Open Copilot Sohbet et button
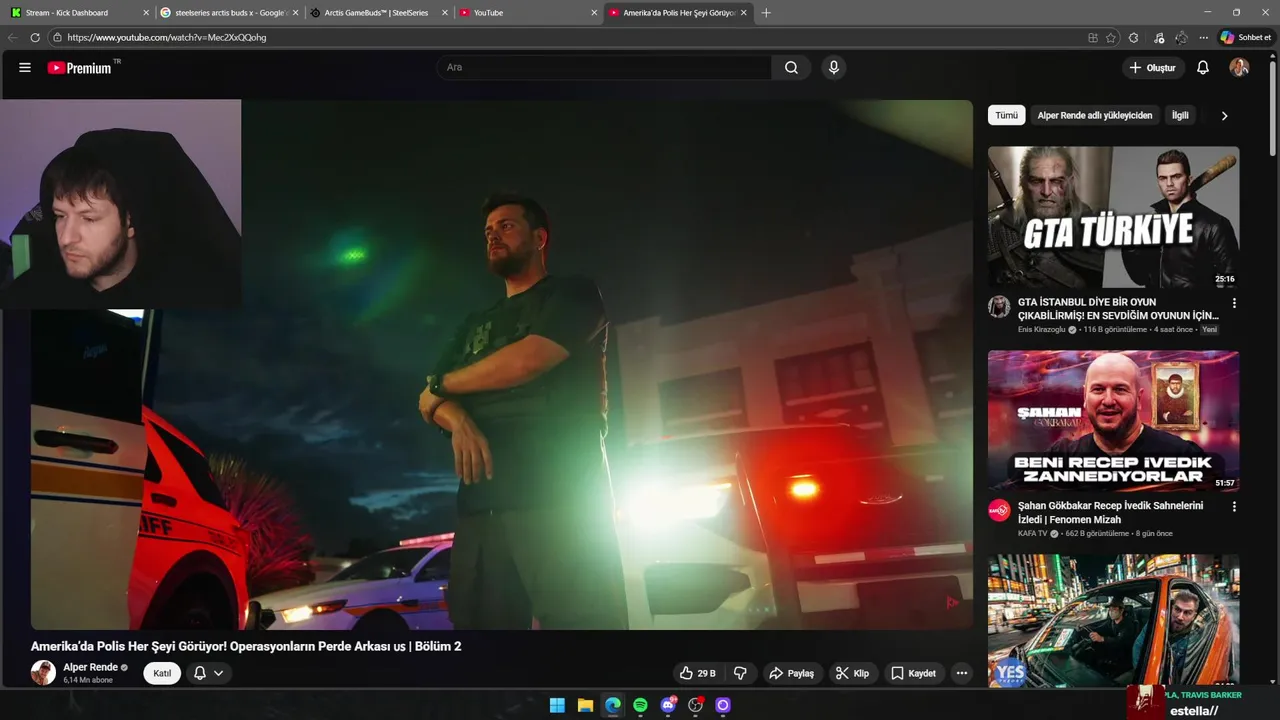The width and height of the screenshot is (1280, 720). click(1246, 37)
